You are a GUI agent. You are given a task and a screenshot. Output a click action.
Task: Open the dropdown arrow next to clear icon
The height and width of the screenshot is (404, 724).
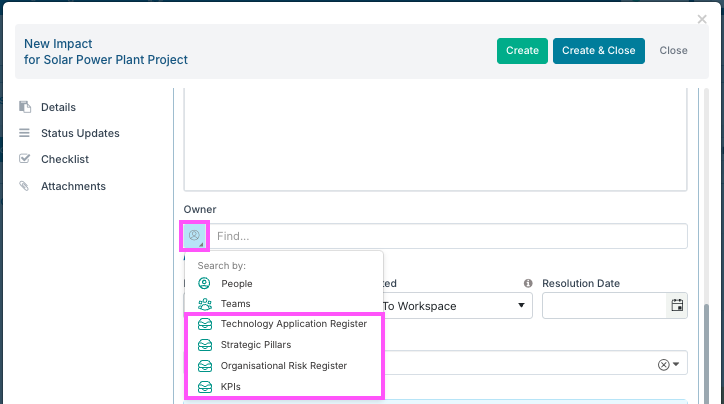click(677, 365)
